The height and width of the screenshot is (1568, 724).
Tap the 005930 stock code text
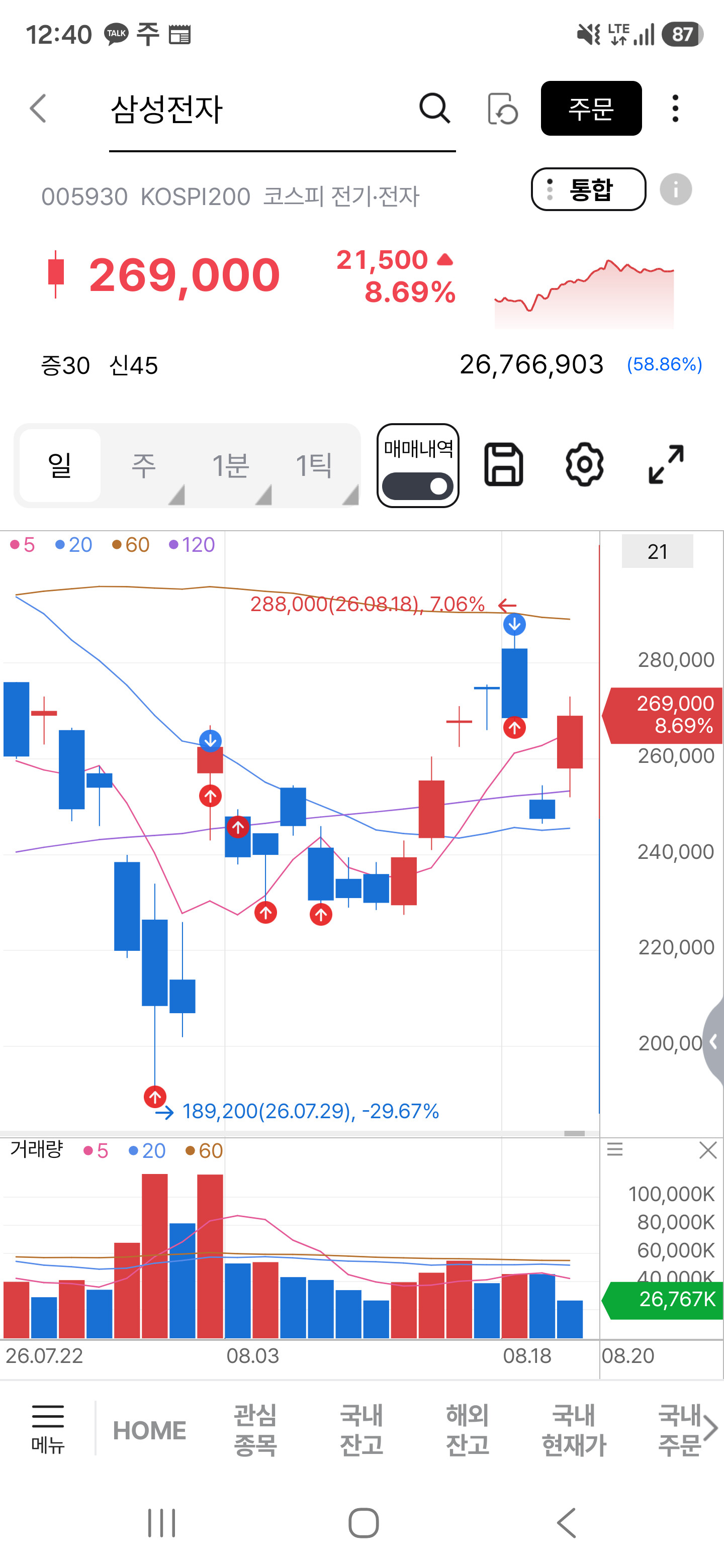click(x=84, y=197)
